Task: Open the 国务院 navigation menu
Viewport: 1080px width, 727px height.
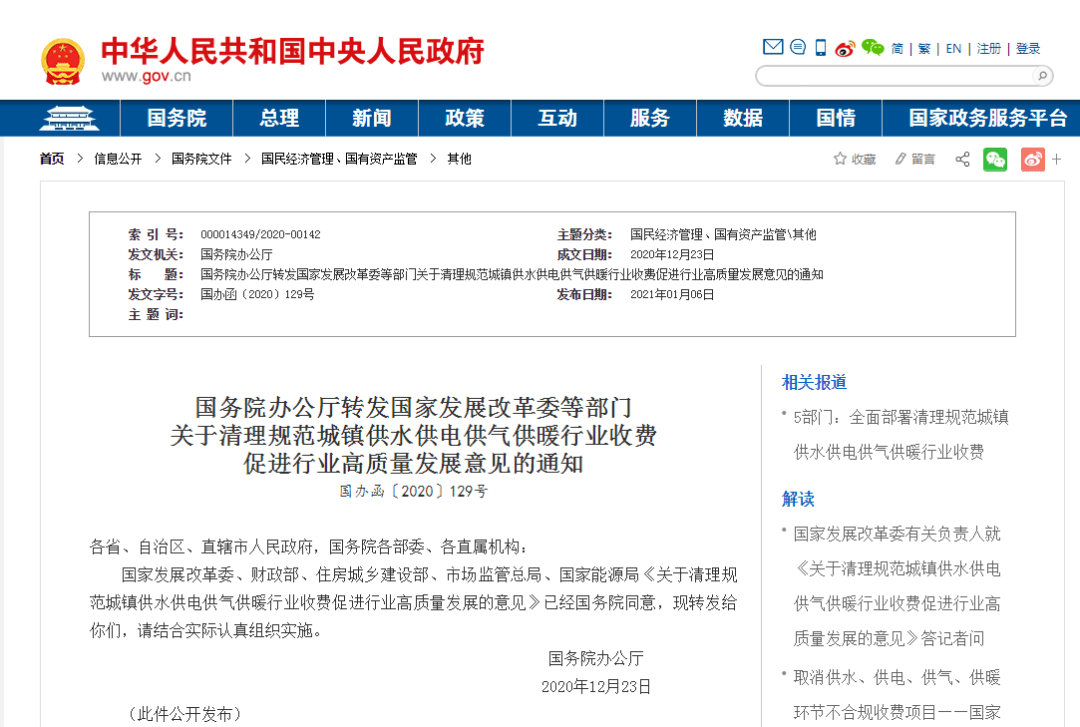Action: point(176,118)
